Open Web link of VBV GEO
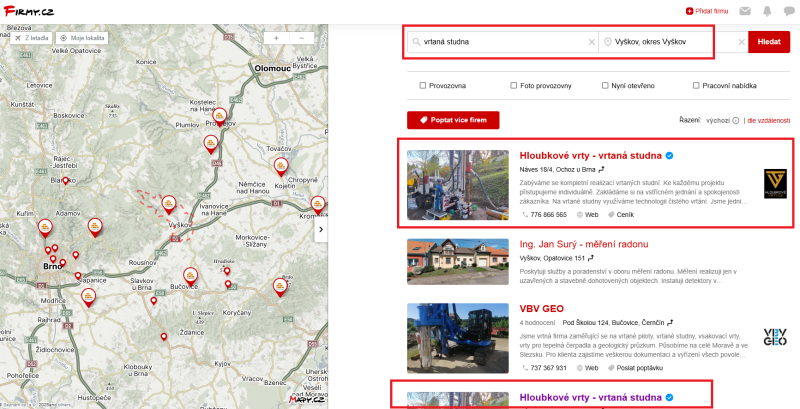Screen dimensions: 800x409 [591, 368]
